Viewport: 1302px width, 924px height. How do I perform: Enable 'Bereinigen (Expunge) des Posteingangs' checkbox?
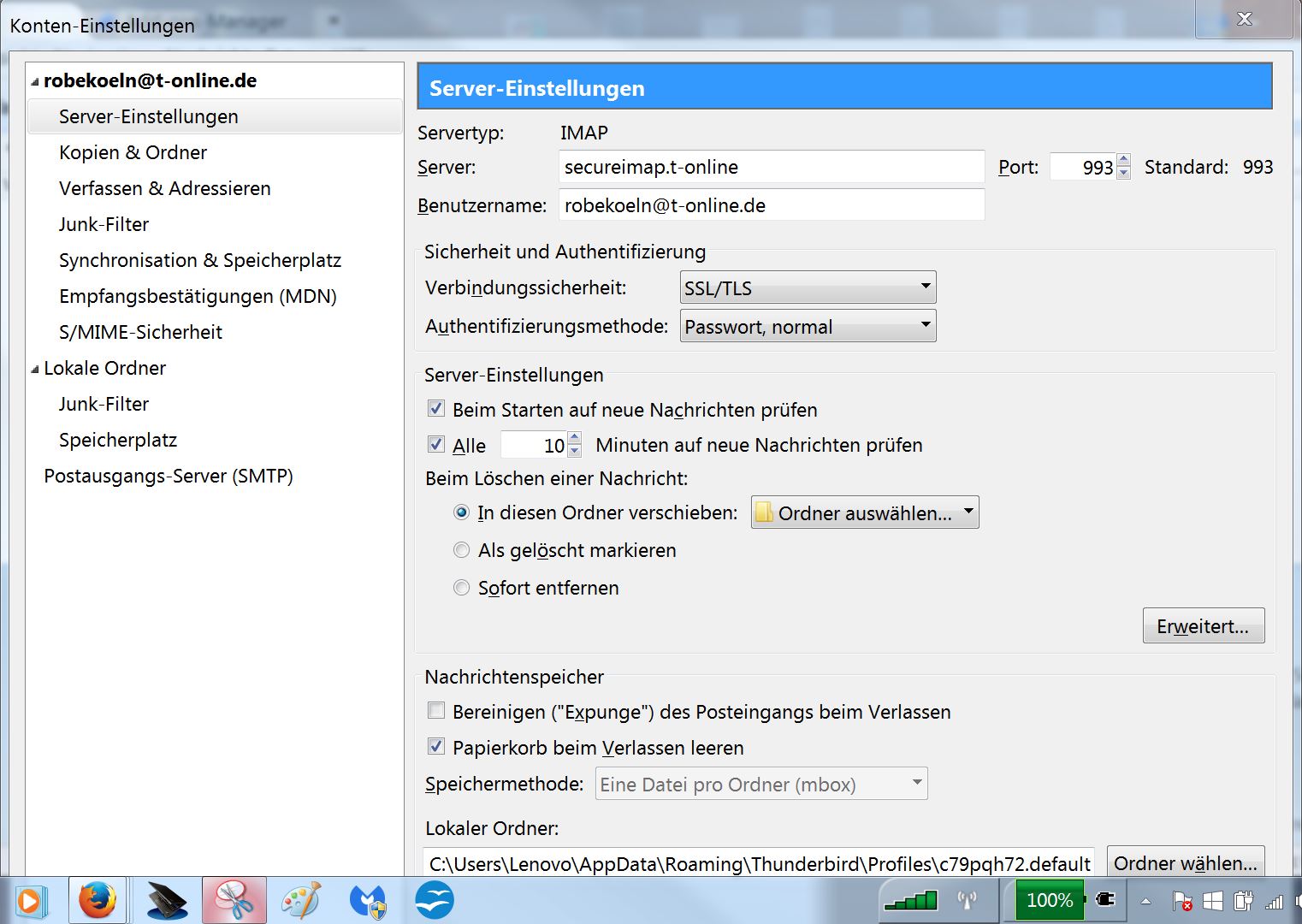(436, 711)
